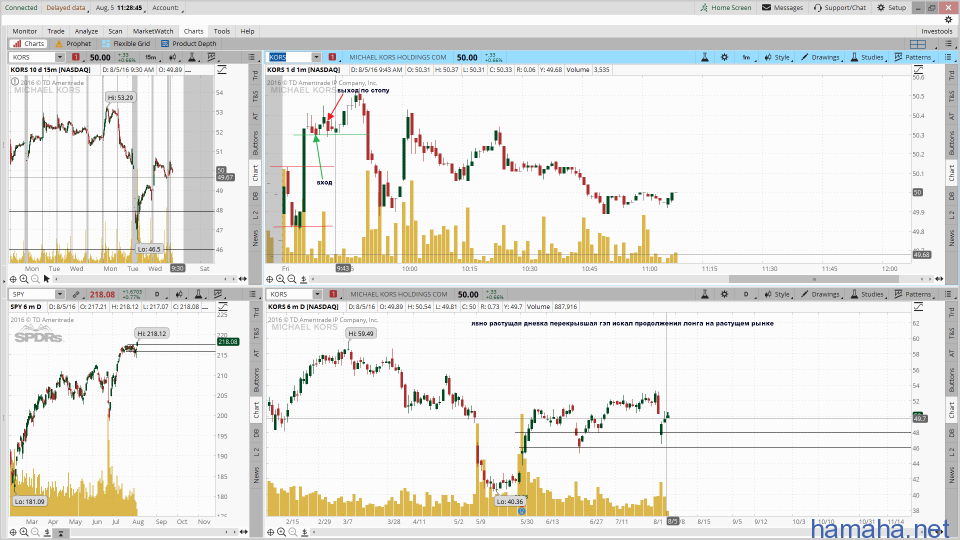960x540 pixels.
Task: Open chart settings gear in top-right chart
Action: pos(724,57)
